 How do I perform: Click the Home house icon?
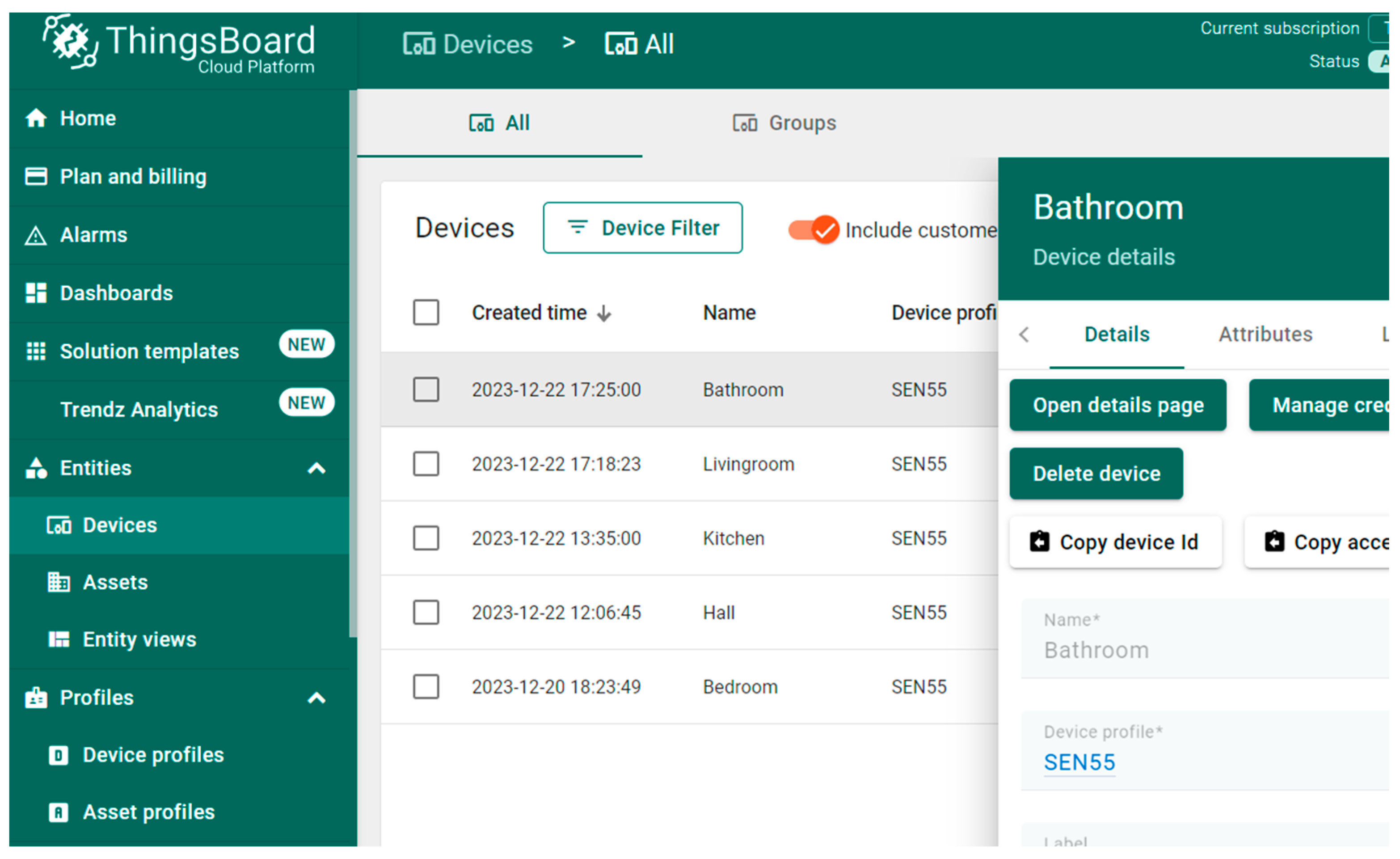pyautogui.click(x=36, y=119)
